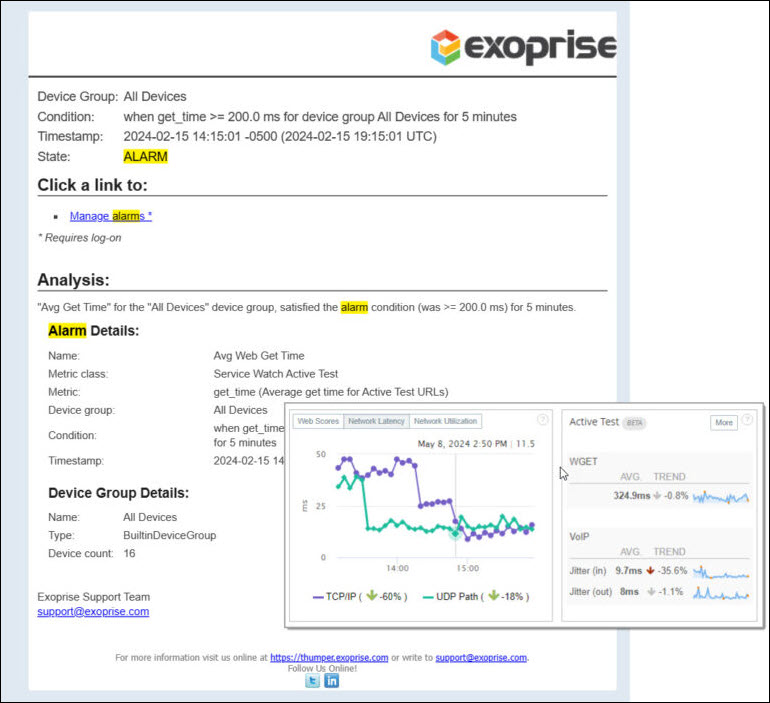
Task: Switch to the Web Scores tab
Action: [x=318, y=422]
